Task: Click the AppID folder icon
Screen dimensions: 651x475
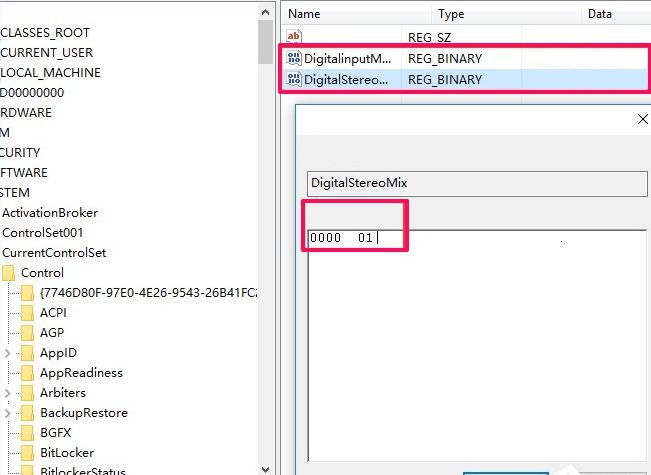Action: (27, 353)
